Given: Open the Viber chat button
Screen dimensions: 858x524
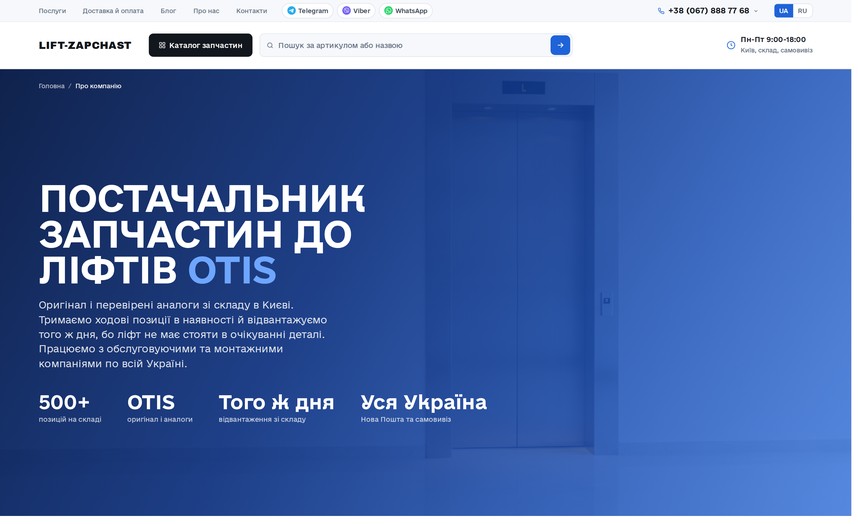Looking at the screenshot, I should click(356, 11).
